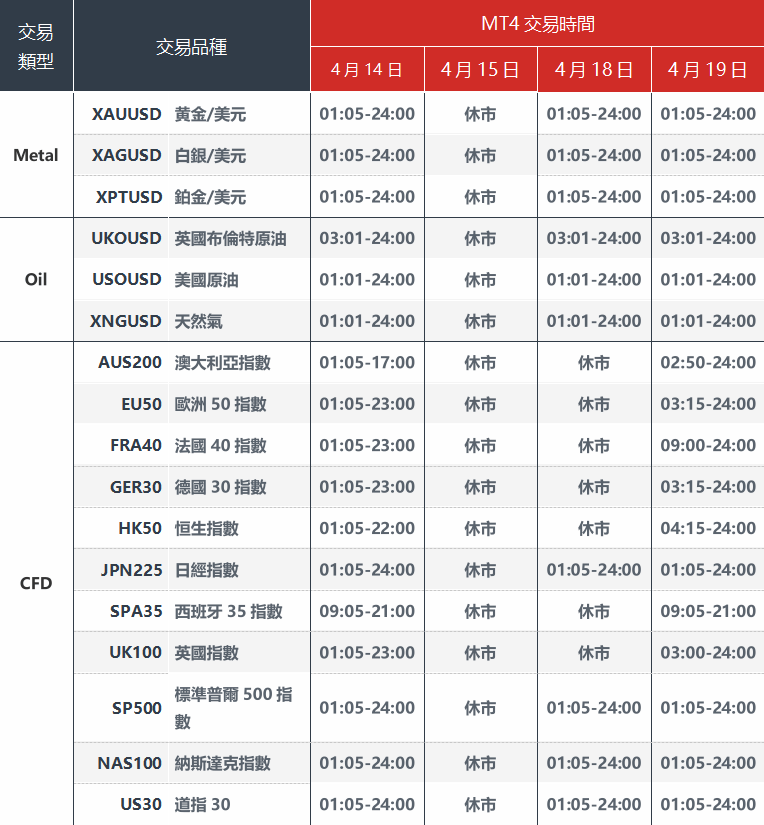Click SPA35 April 14 time 09:05-21:00

pos(367,611)
